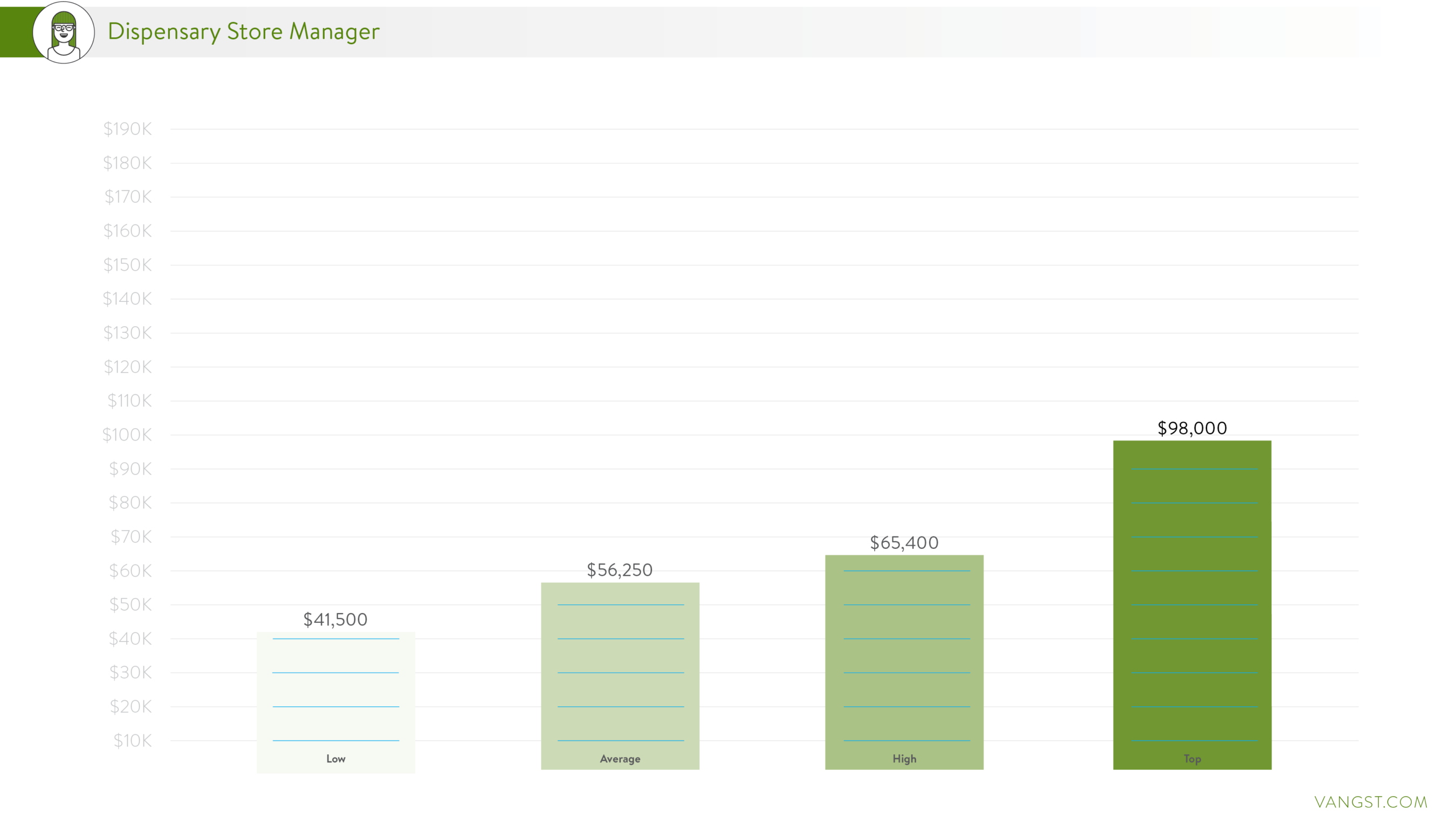Click the Dispensary Store Manager title
Viewport: 1456px width, 819px height.
(x=244, y=32)
